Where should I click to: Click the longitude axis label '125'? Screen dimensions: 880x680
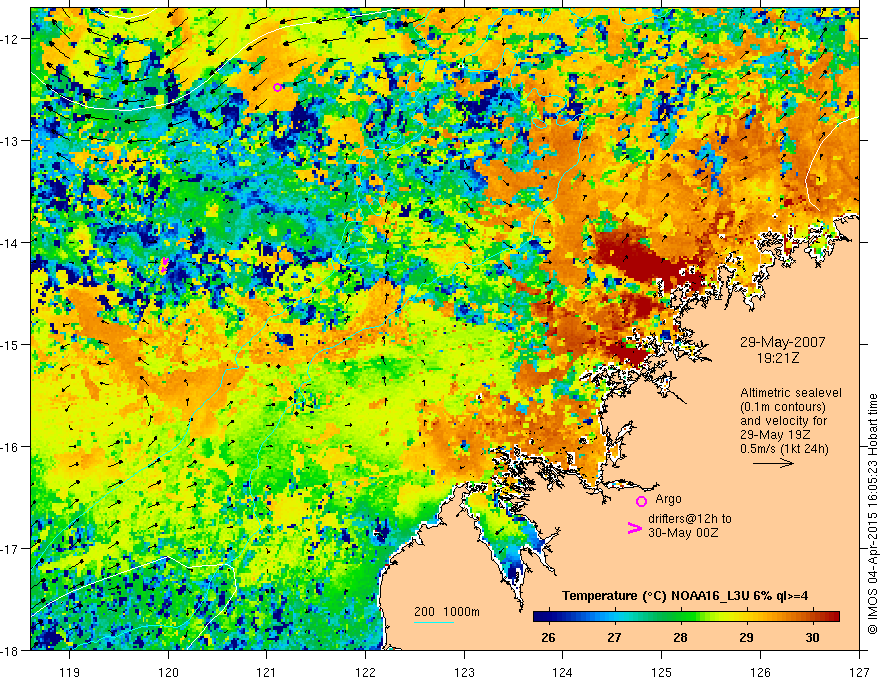point(662,672)
